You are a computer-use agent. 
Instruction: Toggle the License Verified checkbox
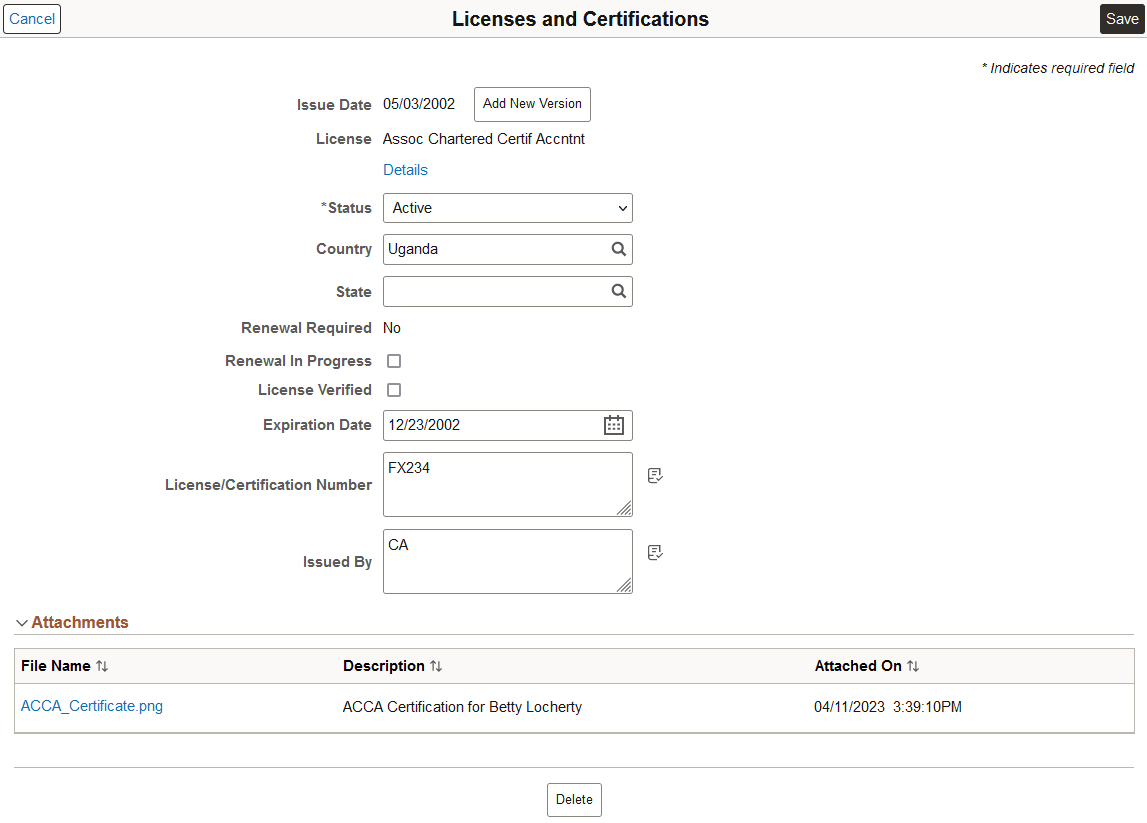394,390
